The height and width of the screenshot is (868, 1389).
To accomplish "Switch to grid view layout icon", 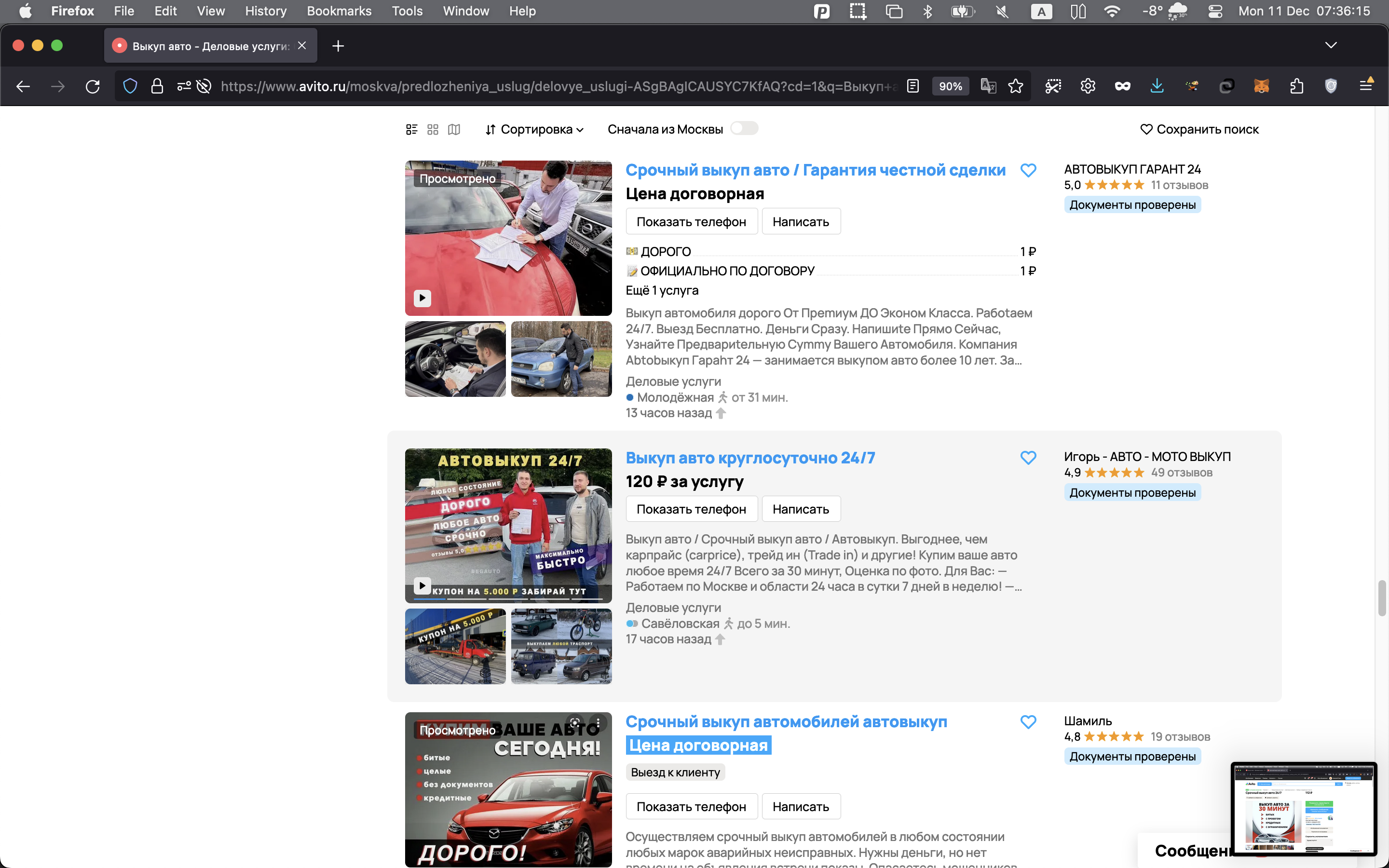I will [433, 129].
